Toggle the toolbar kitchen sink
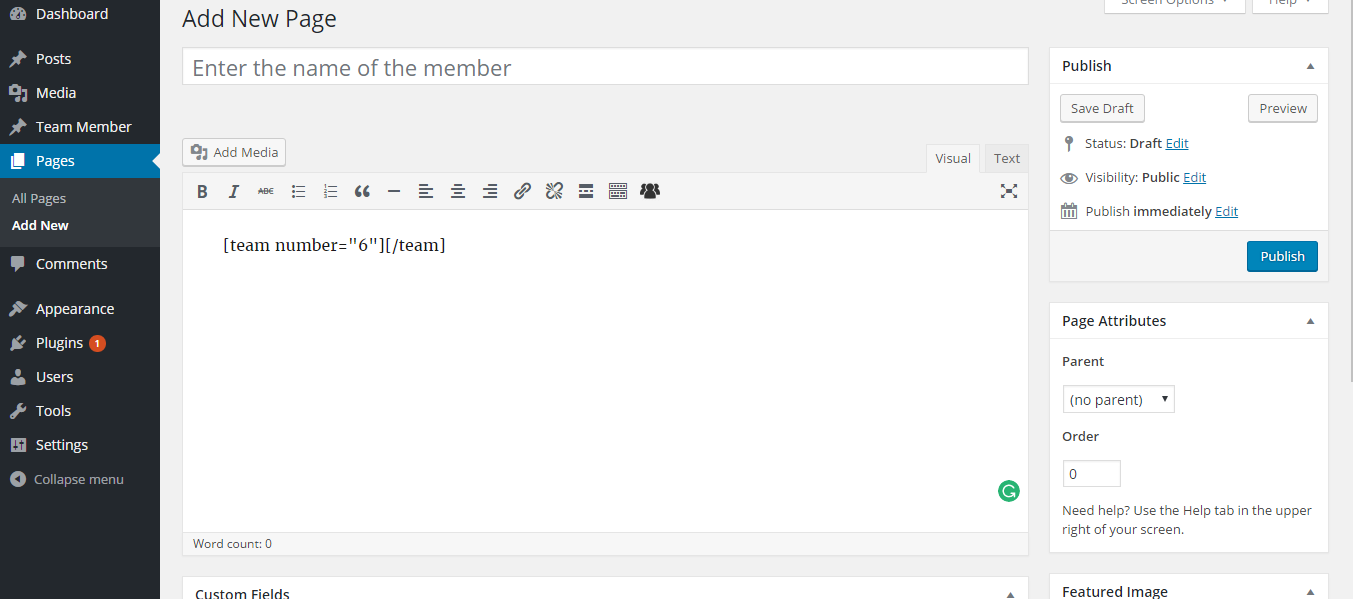This screenshot has height=599, width=1353. (x=618, y=191)
